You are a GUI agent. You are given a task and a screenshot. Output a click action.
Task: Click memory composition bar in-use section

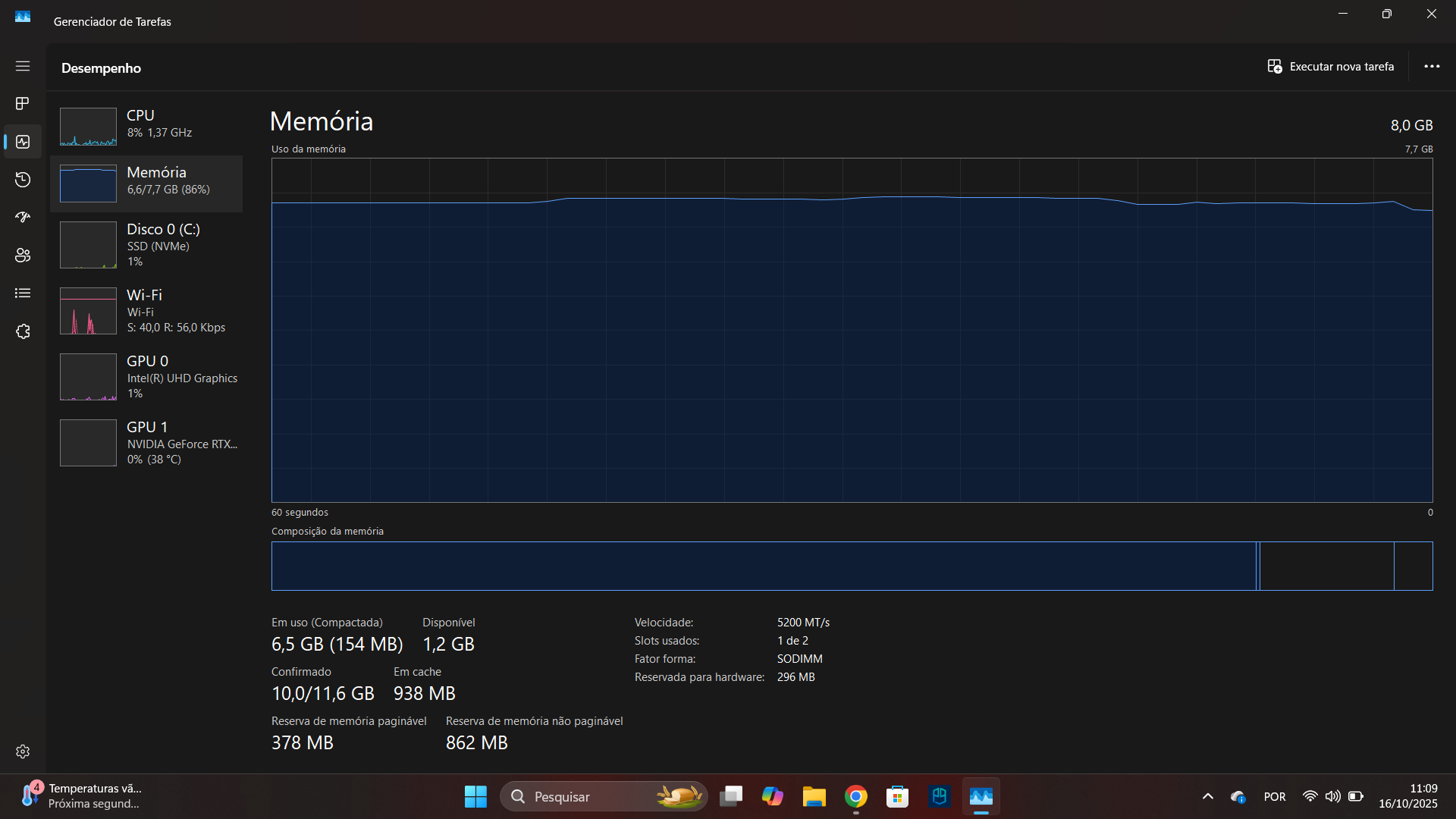click(762, 566)
